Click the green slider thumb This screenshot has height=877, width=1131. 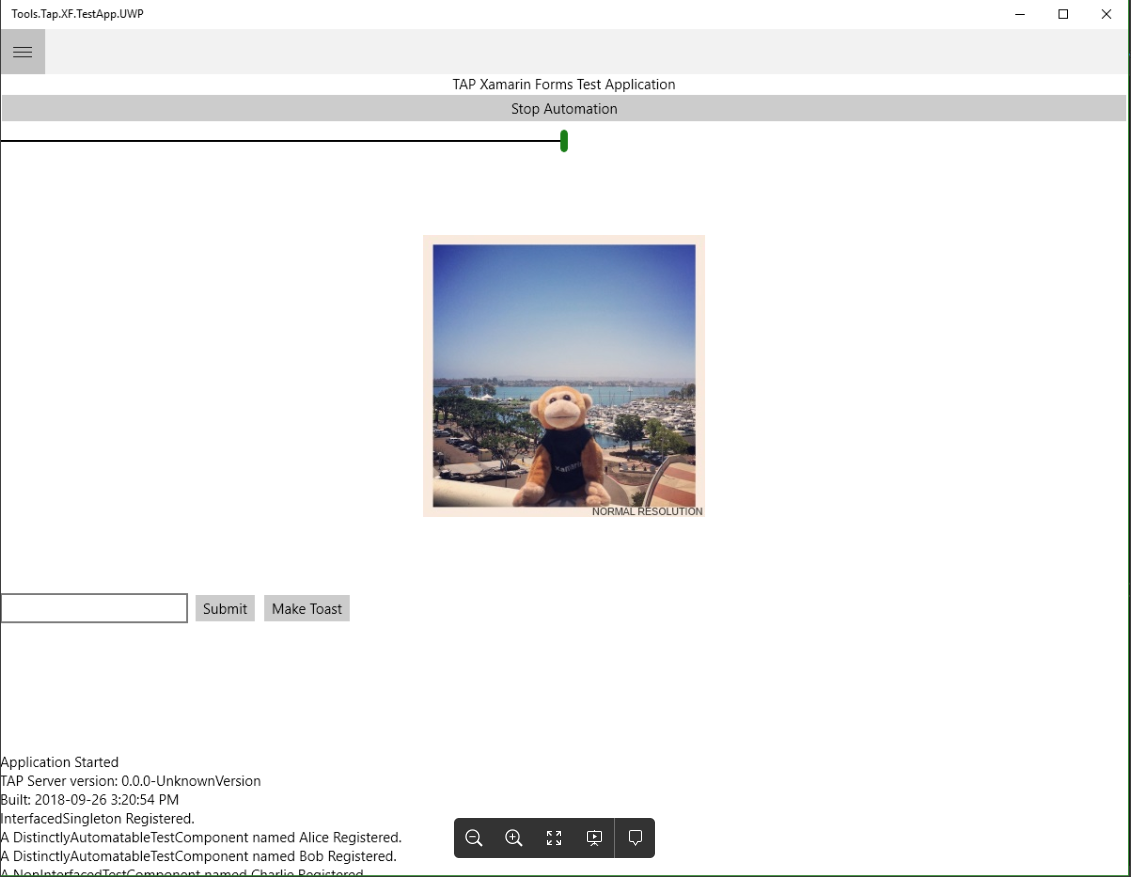pyautogui.click(x=563, y=142)
